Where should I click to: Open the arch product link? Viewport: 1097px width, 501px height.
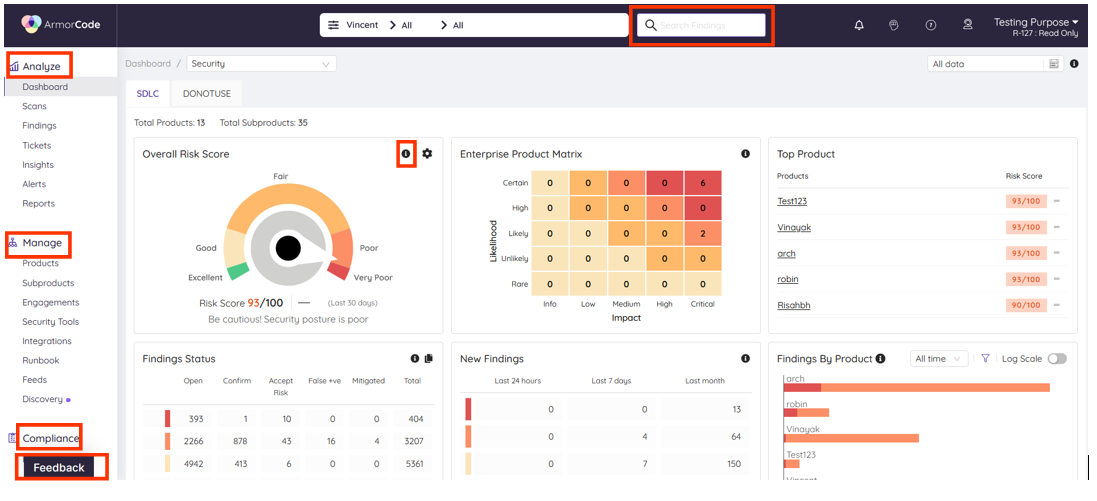click(786, 253)
